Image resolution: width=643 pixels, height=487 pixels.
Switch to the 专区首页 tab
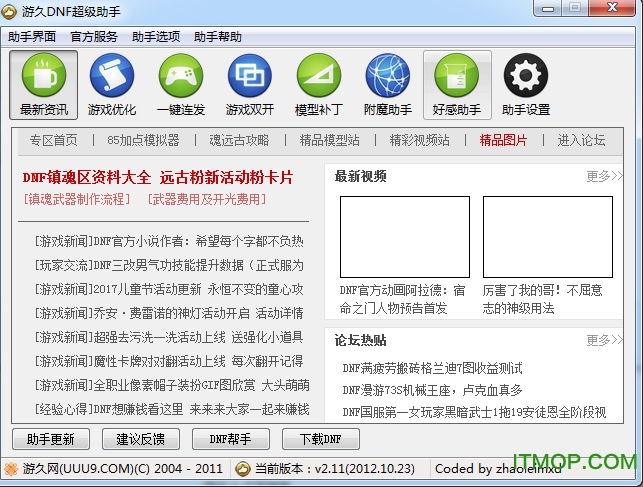tap(53, 141)
